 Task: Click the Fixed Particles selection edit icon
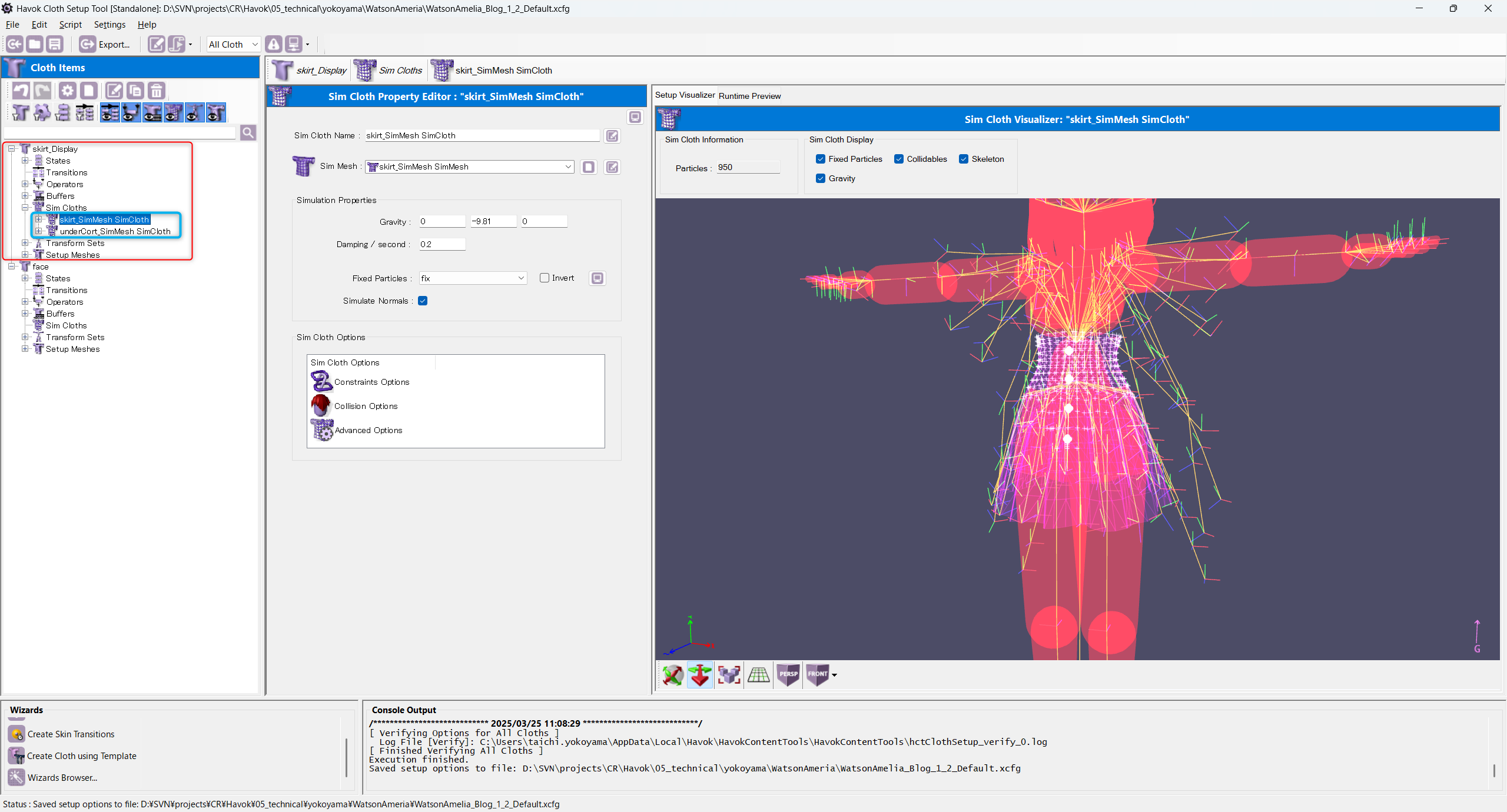[x=598, y=278]
